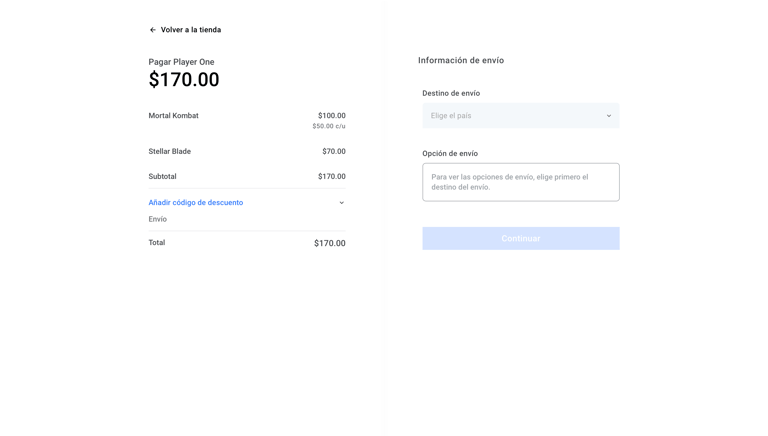
Task: Click the "$50.00 c/u" unit price text
Action: (x=328, y=127)
